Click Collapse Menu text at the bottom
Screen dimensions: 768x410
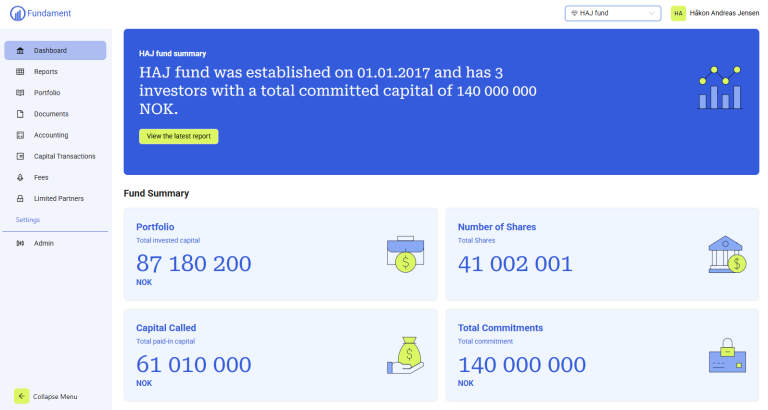pos(55,397)
